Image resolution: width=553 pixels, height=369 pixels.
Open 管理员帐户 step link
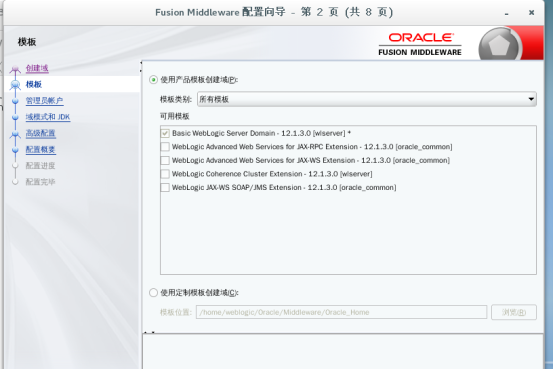(44, 101)
